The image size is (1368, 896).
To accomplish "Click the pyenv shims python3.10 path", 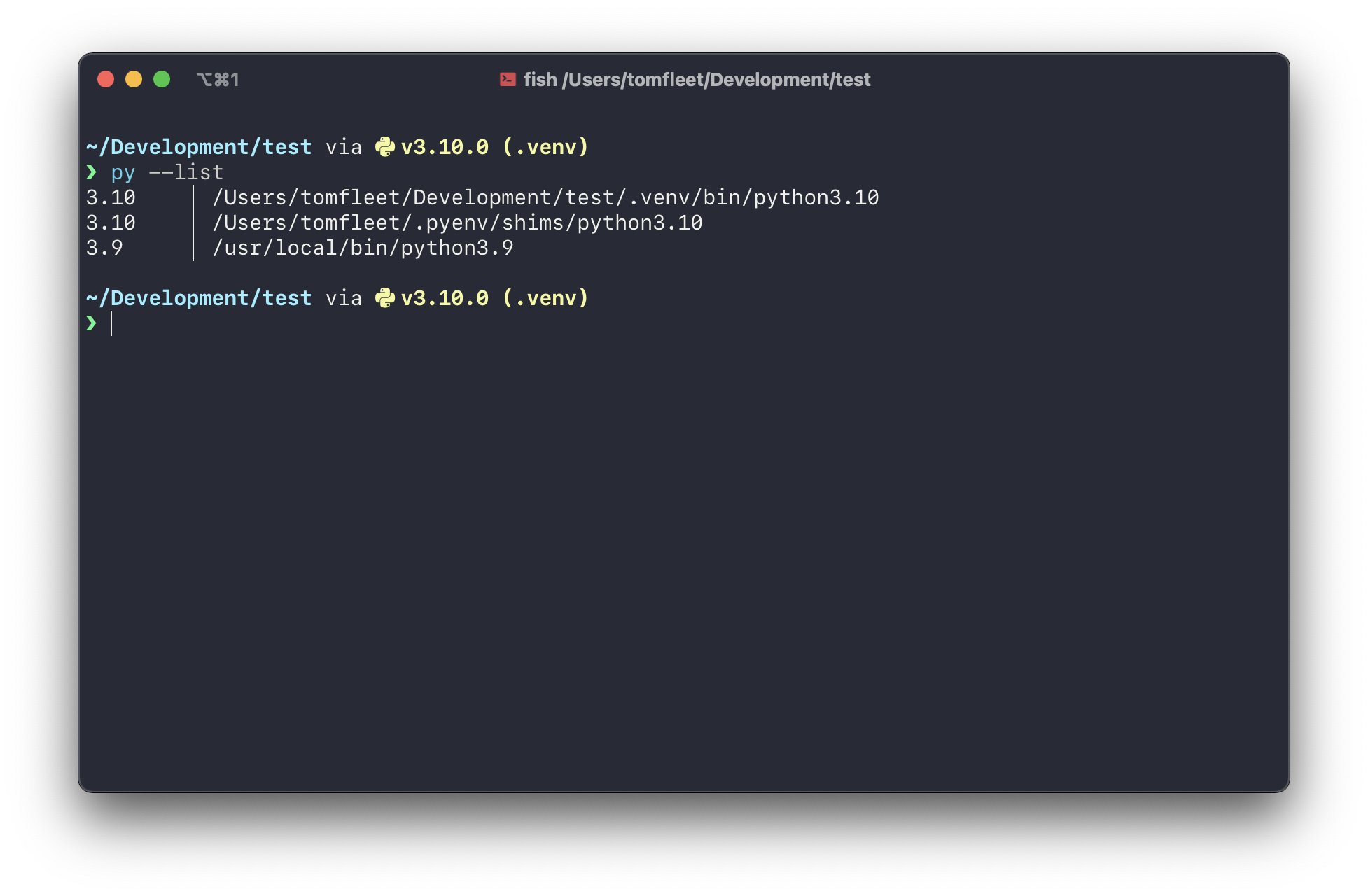I will (x=456, y=223).
